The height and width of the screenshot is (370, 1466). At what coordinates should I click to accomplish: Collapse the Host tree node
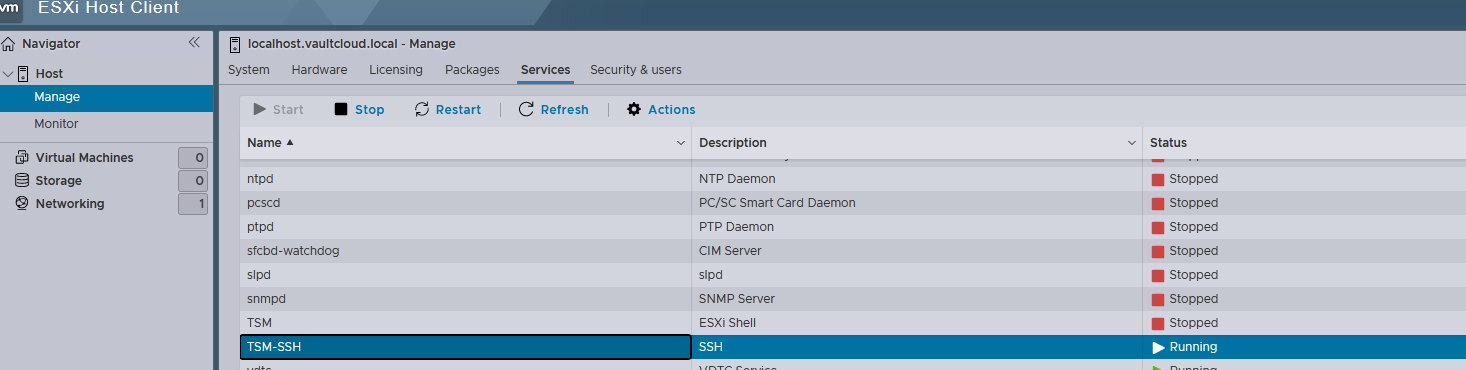8,74
